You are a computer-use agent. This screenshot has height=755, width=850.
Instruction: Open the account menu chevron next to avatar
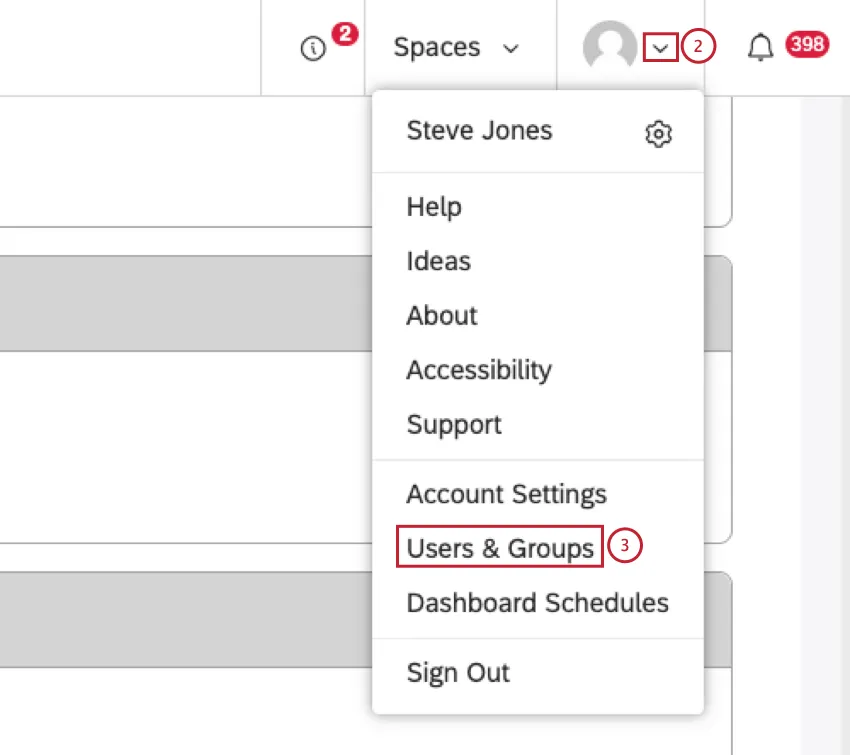[662, 46]
